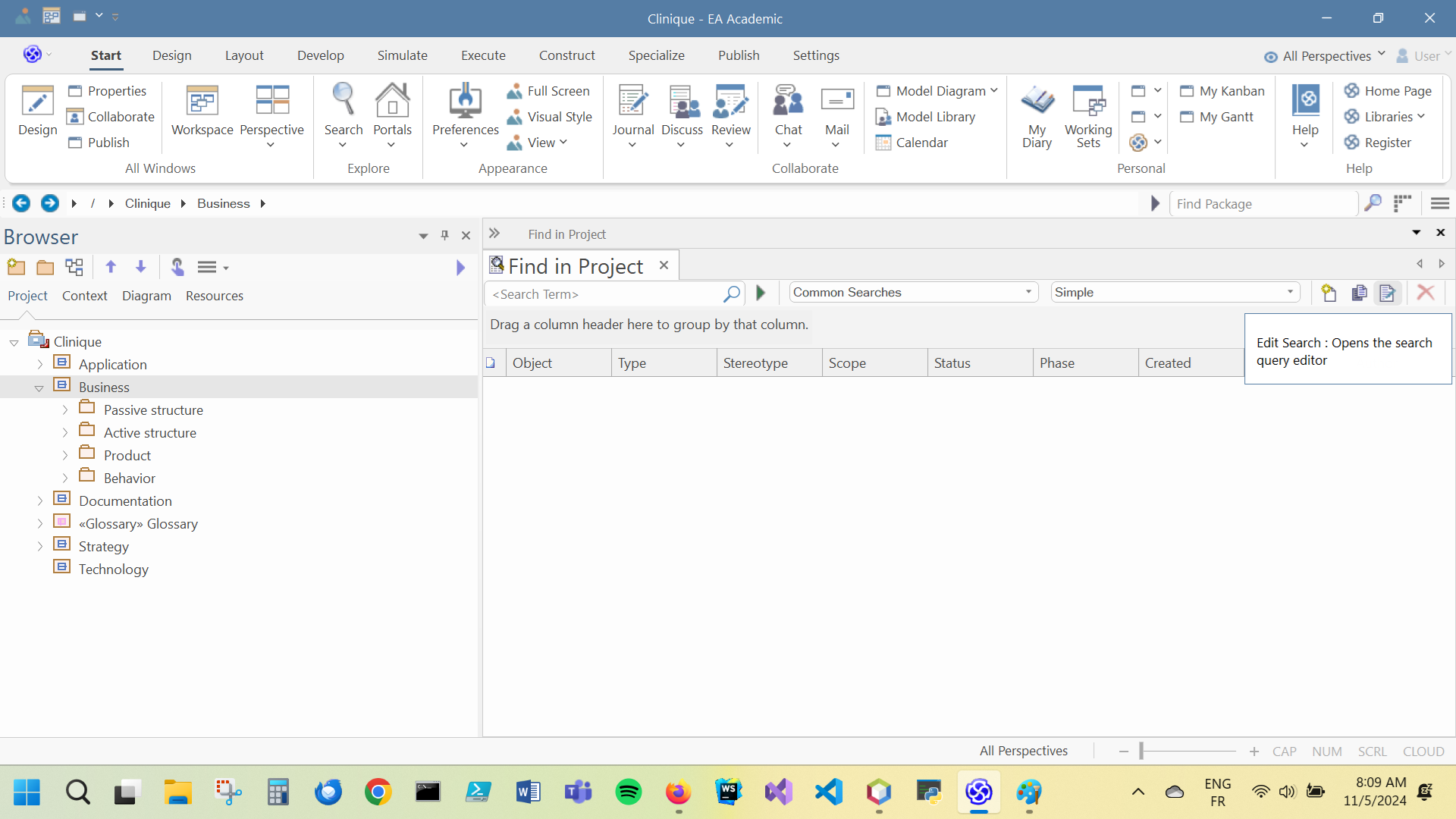Open the Review icon
The width and height of the screenshot is (1456, 819).
coord(730,101)
